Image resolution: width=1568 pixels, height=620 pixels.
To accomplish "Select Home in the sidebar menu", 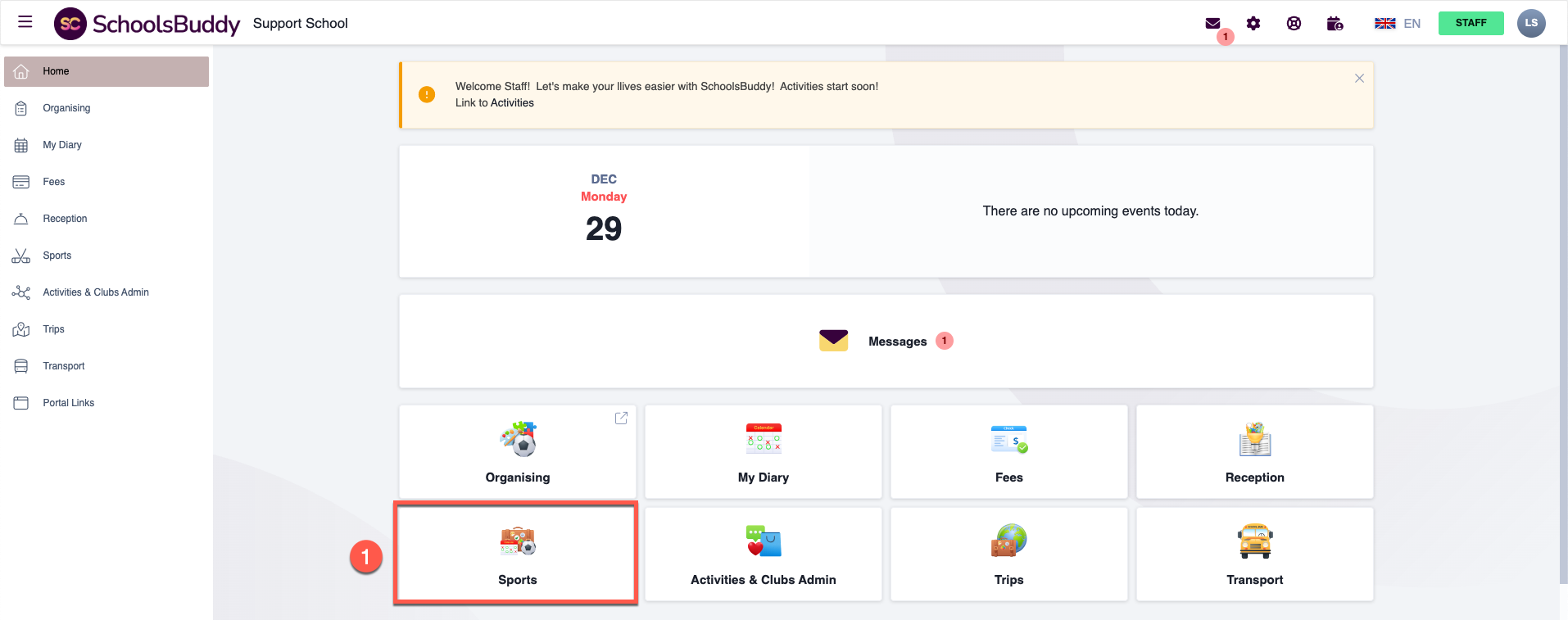I will pos(55,71).
